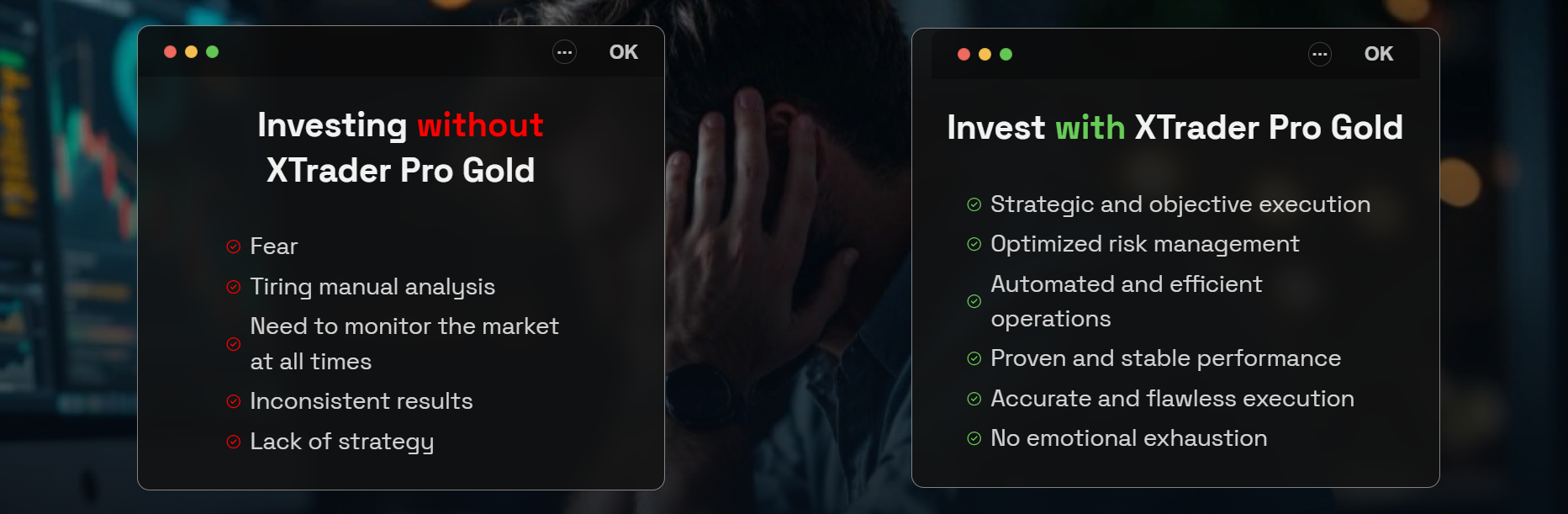The width and height of the screenshot is (1568, 514).
Task: Click the yellow dot in left card
Action: [x=191, y=52]
